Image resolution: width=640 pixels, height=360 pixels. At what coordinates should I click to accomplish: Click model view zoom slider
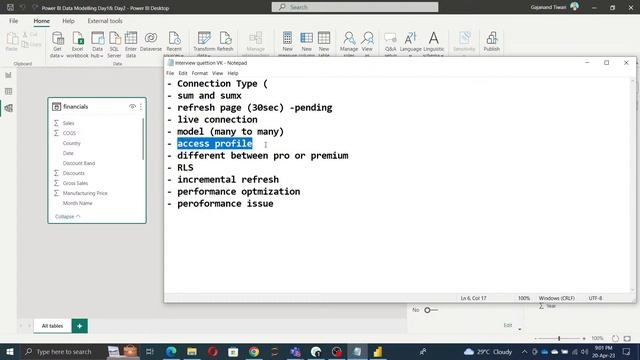point(559,338)
